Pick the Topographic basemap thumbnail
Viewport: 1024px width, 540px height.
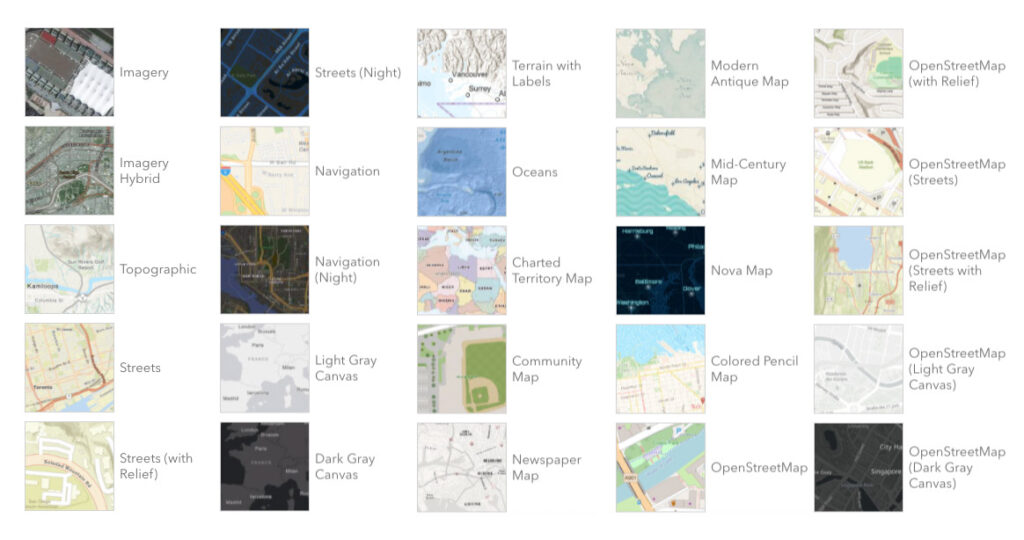point(69,269)
